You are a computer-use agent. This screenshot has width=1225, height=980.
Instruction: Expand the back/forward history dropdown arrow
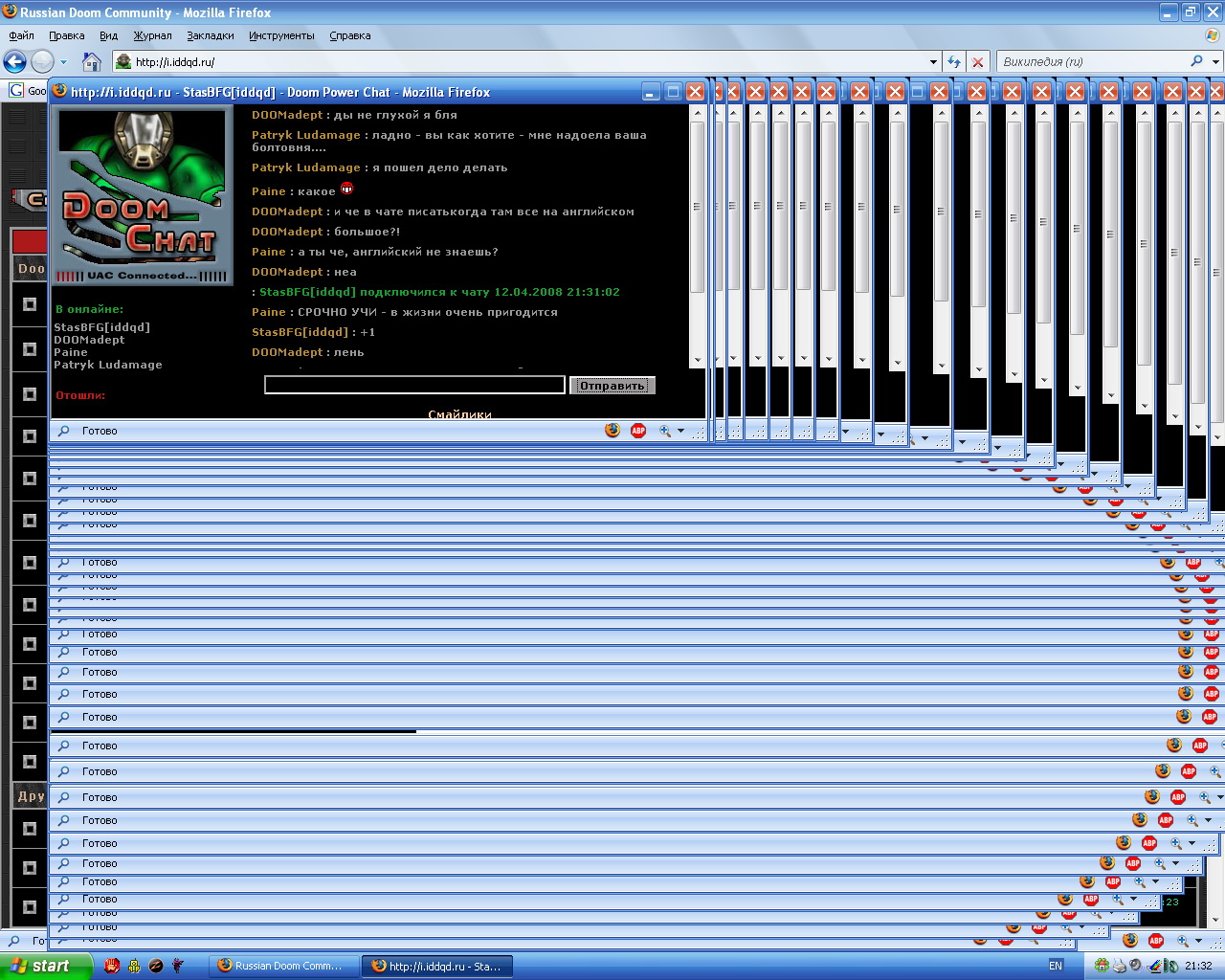[x=64, y=62]
